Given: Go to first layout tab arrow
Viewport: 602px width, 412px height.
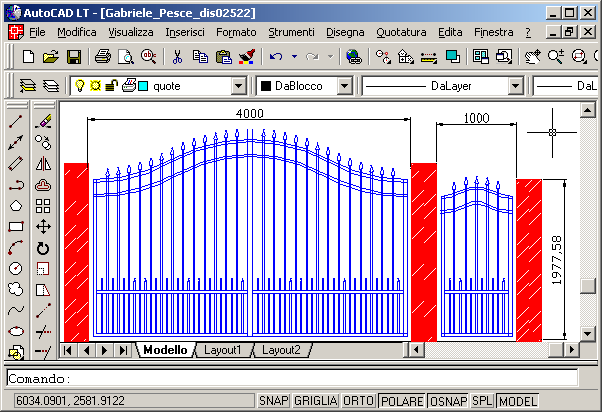Looking at the screenshot, I should click(x=68, y=350).
